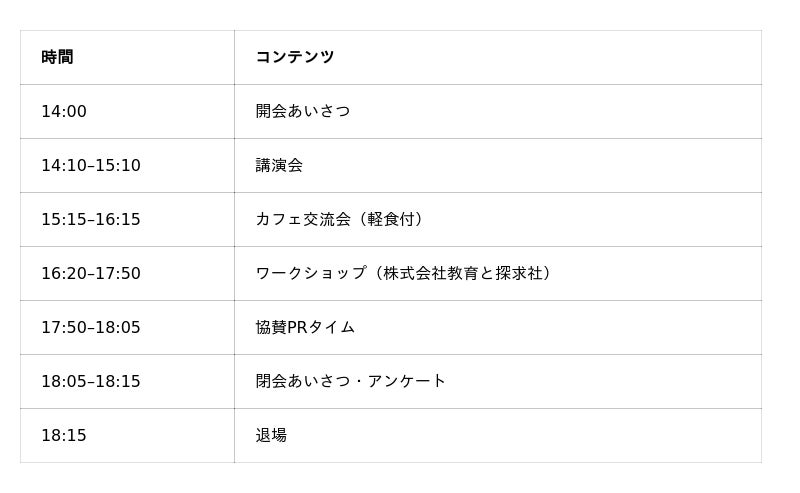This screenshot has height=493, width=800.
Task: Select the 退場 content cell
Action: [498, 436]
